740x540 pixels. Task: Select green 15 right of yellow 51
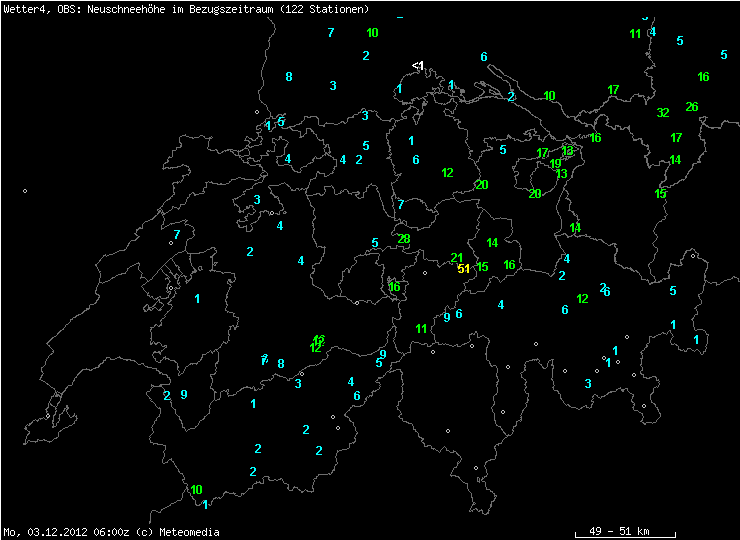(482, 267)
